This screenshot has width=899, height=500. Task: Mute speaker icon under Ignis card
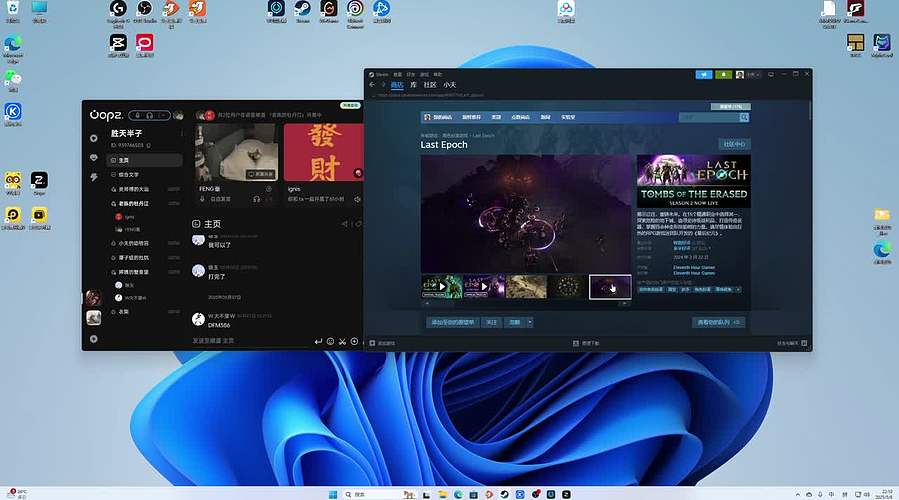(x=357, y=199)
